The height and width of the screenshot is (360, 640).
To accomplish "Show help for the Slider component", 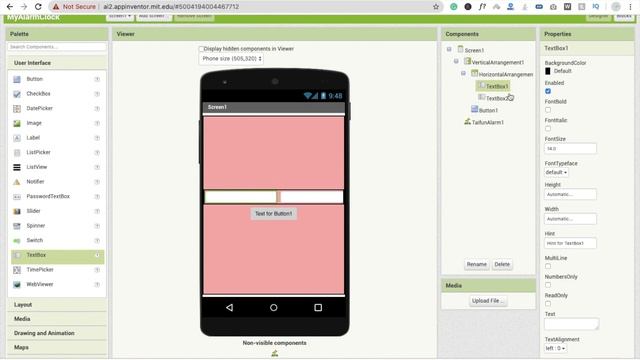I will (97, 211).
